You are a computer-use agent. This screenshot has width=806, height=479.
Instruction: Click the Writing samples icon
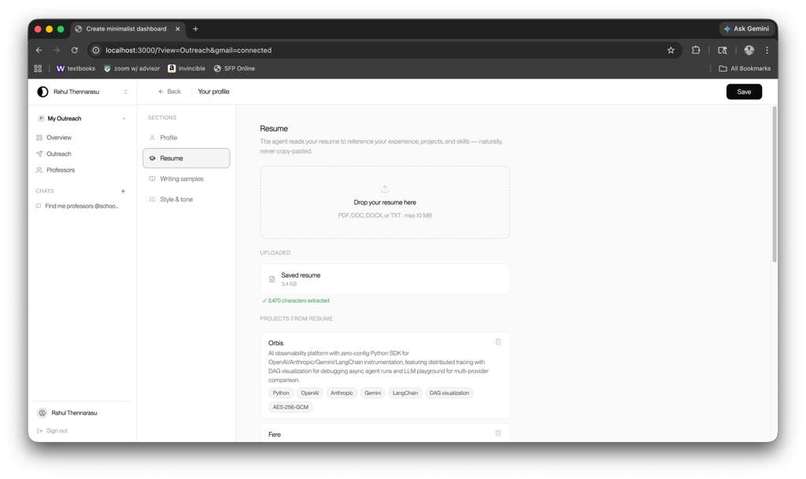pos(152,179)
